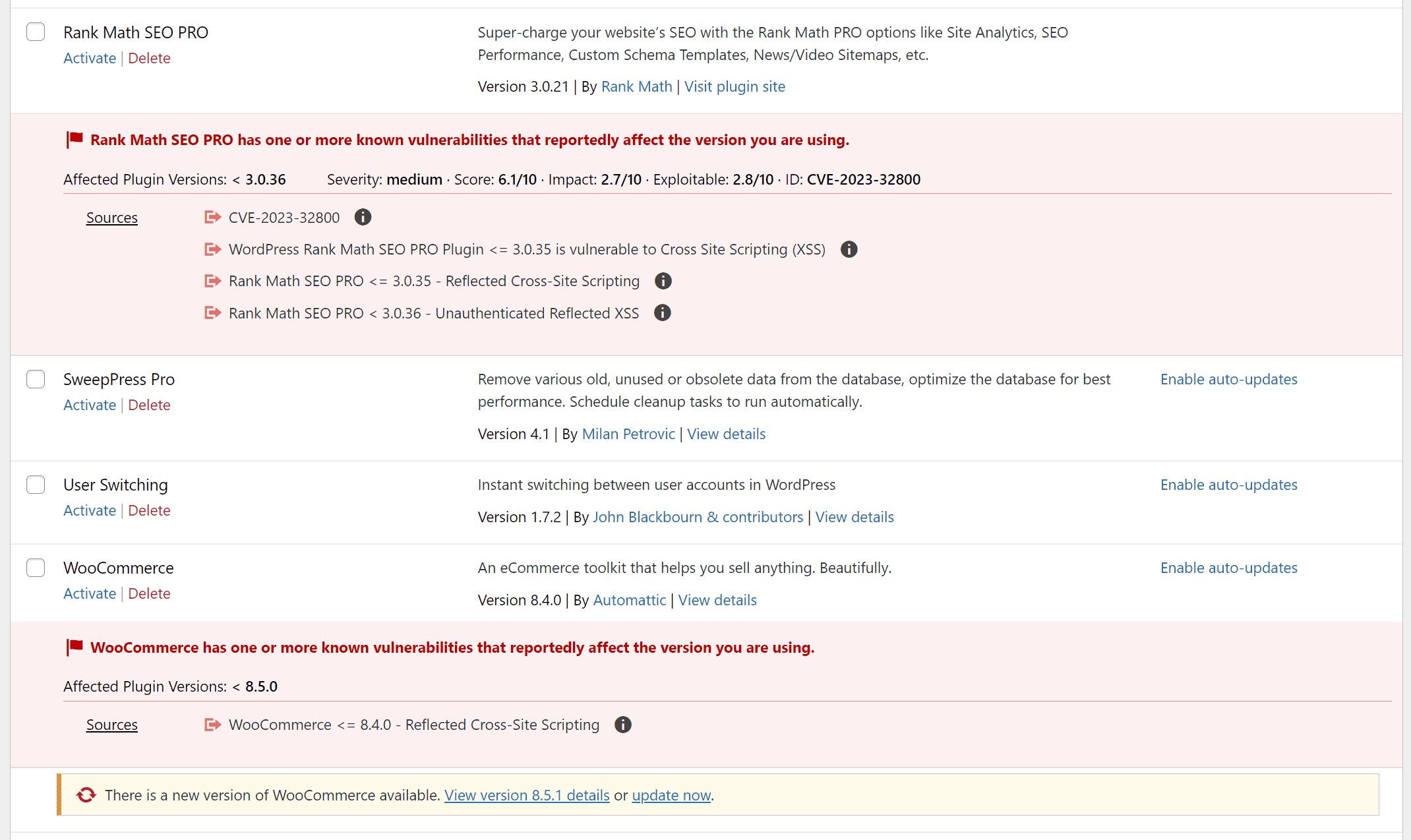Delete Rank Math SEO PRO plugin

[x=149, y=58]
